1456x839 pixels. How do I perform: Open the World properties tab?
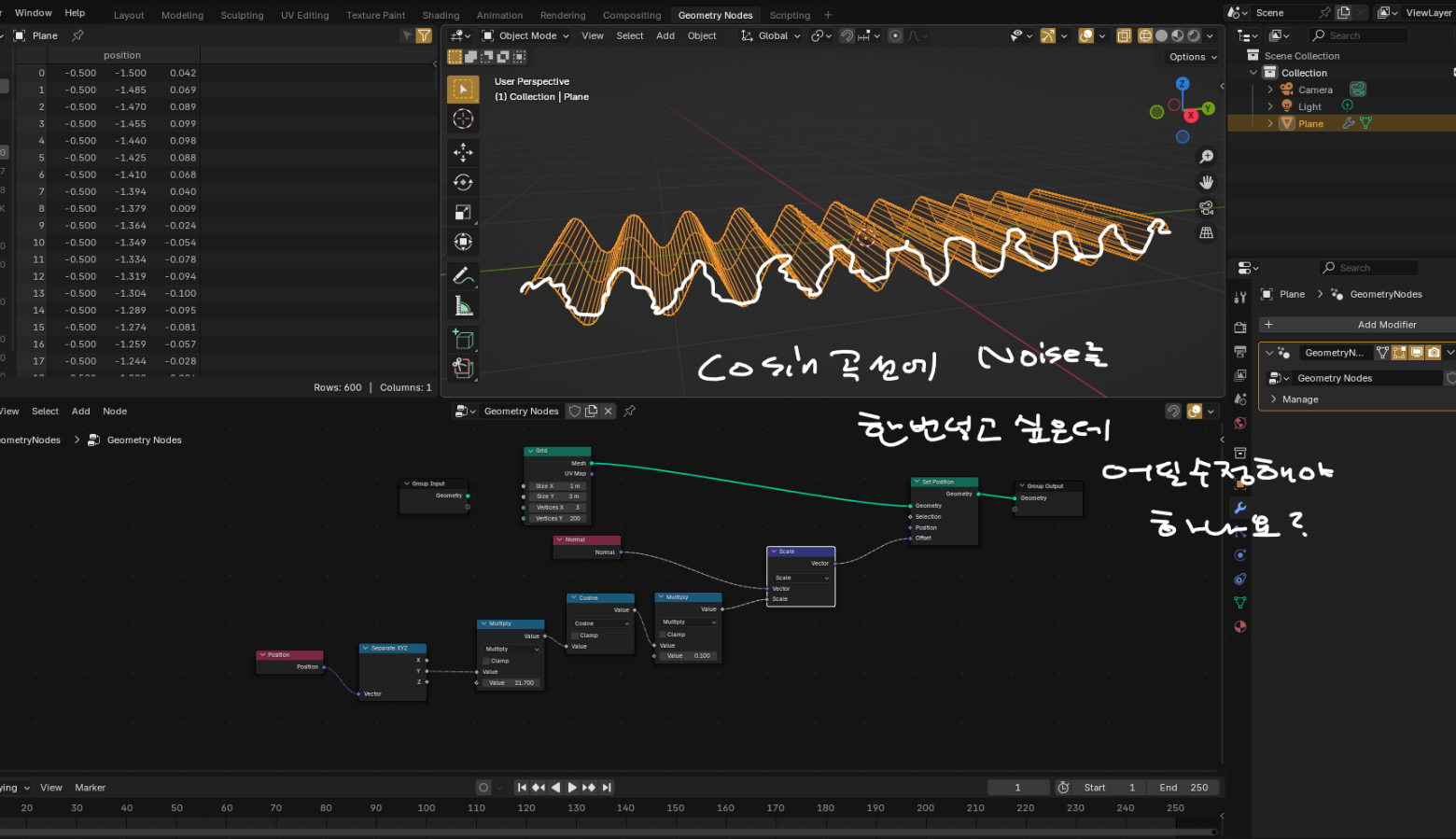[x=1240, y=423]
